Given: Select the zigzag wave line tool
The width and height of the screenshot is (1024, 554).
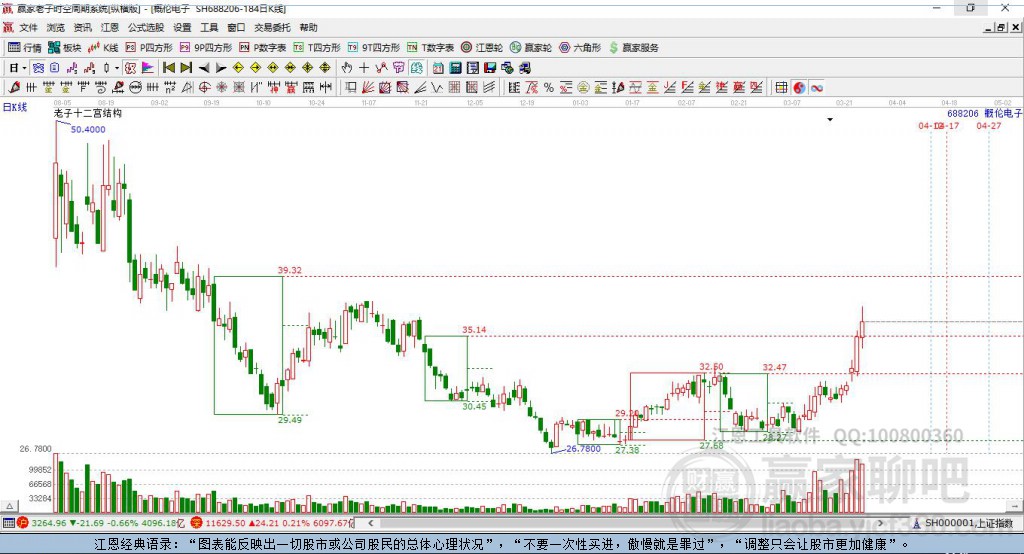Looking at the screenshot, I should (437, 88).
